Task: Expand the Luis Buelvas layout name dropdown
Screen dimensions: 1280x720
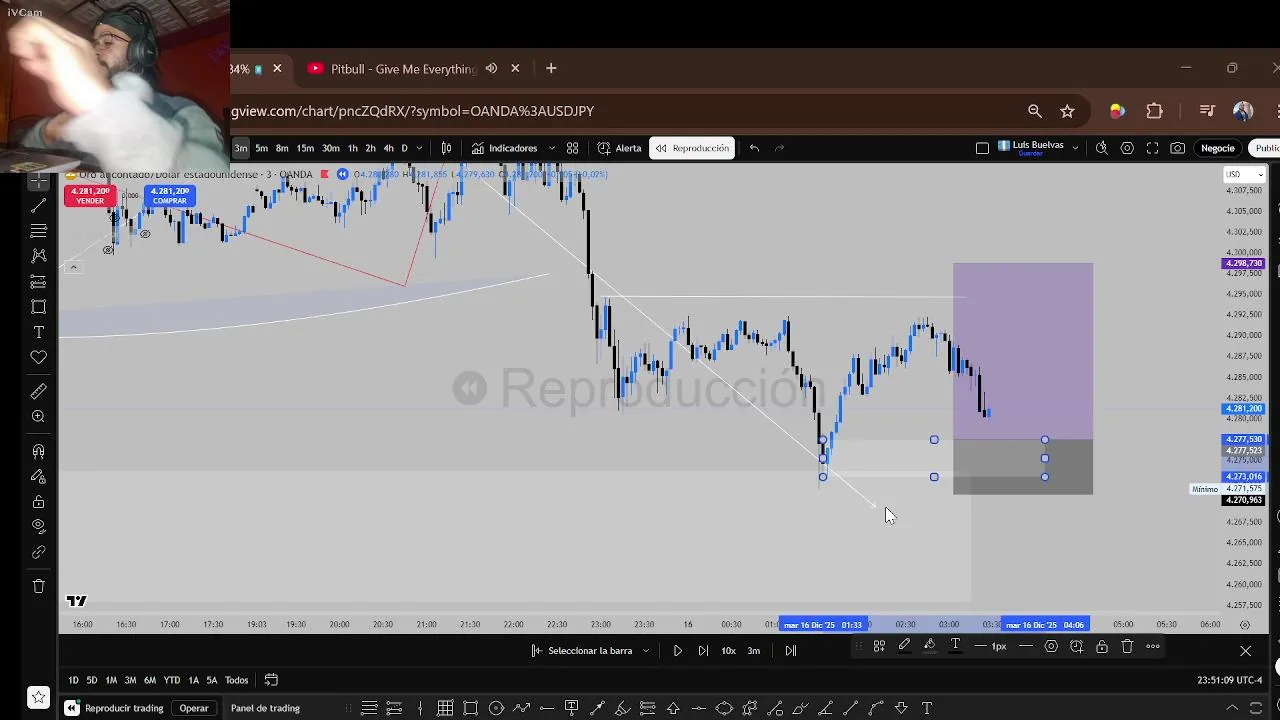Action: tap(1075, 148)
